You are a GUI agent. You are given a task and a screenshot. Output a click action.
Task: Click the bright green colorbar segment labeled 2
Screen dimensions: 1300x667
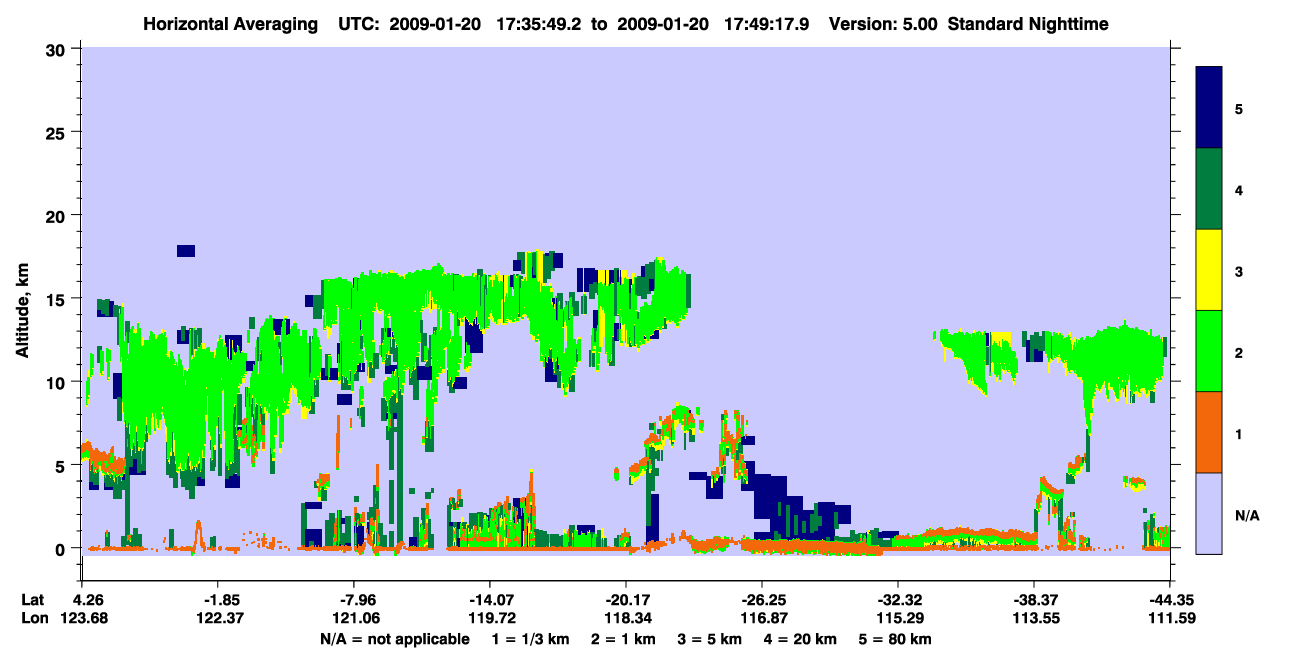[x=1209, y=351]
